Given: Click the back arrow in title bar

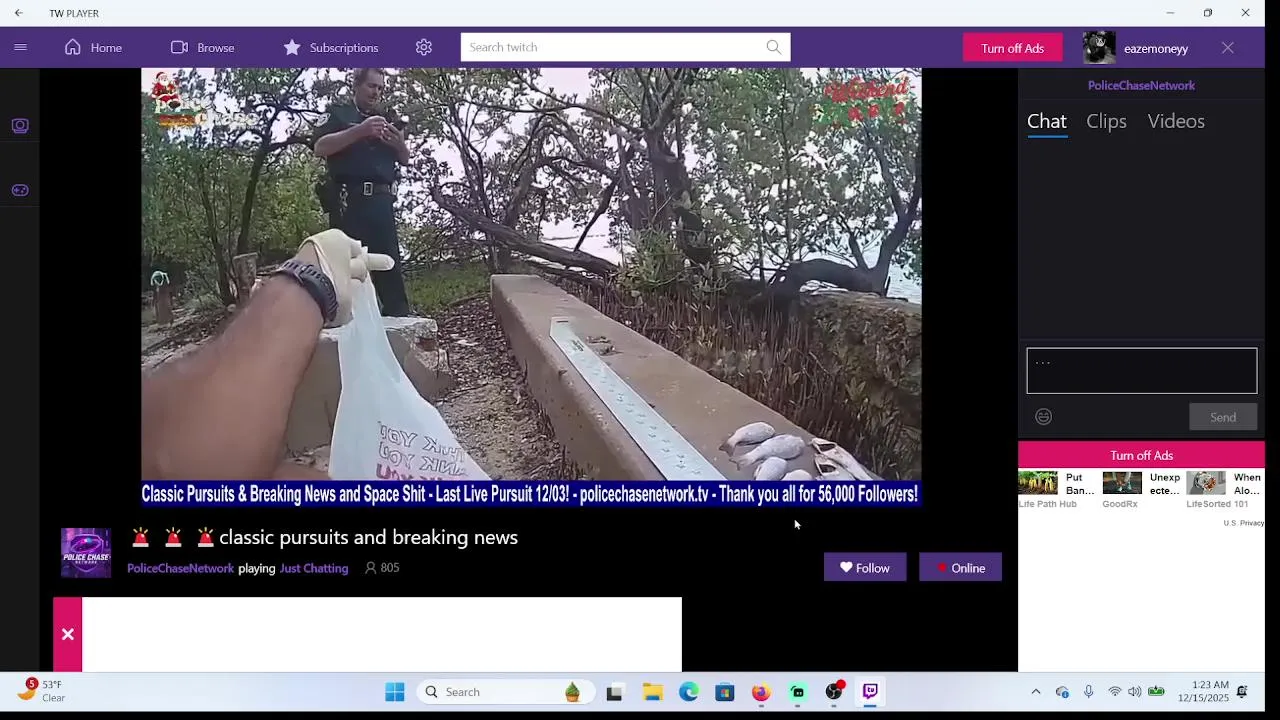Looking at the screenshot, I should click(x=18, y=13).
